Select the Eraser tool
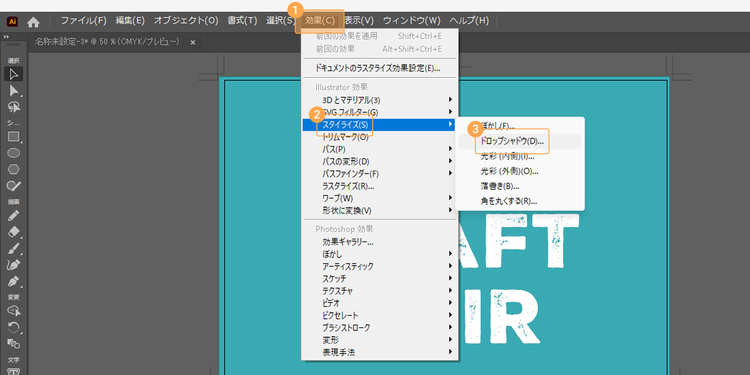The image size is (750, 375). (x=14, y=232)
